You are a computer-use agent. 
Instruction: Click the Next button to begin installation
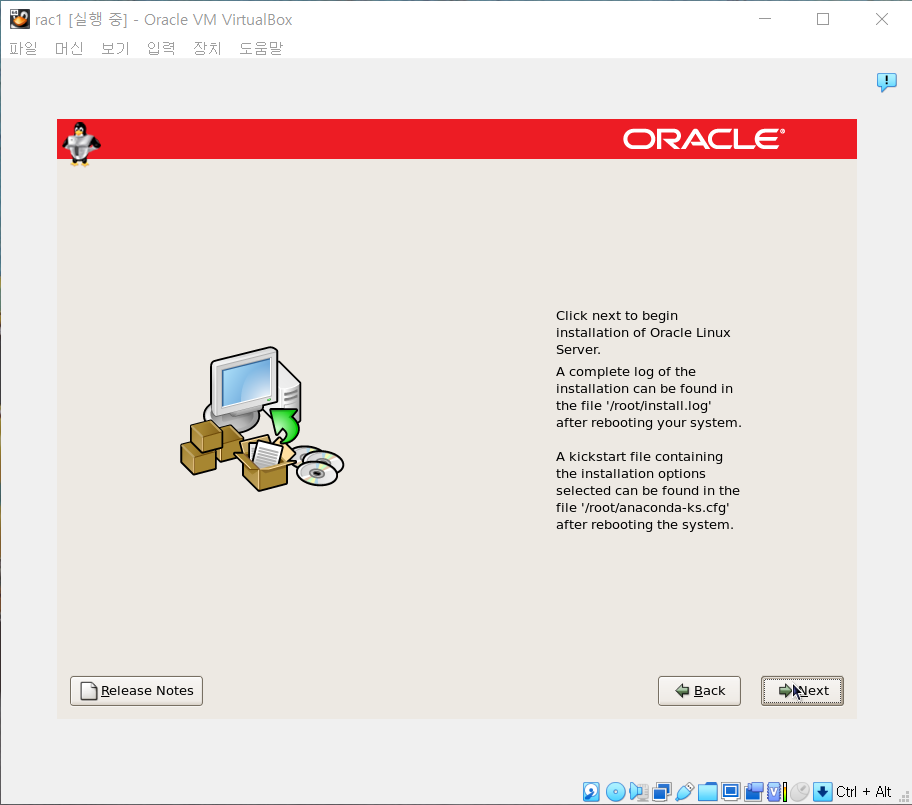[802, 690]
